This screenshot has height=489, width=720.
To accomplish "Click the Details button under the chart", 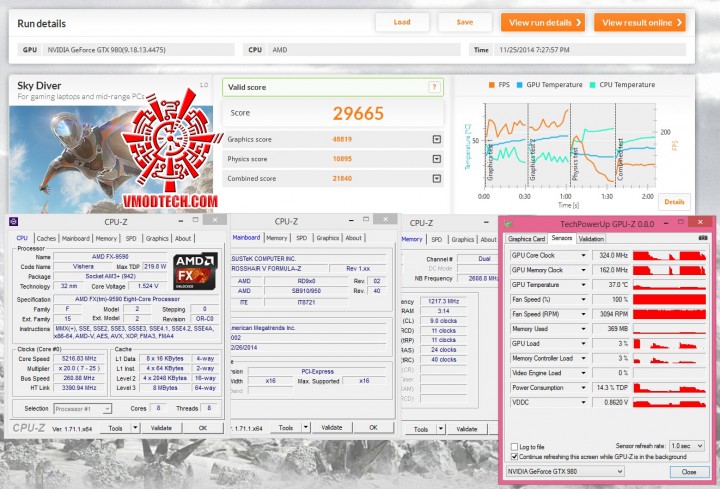I will [674, 202].
